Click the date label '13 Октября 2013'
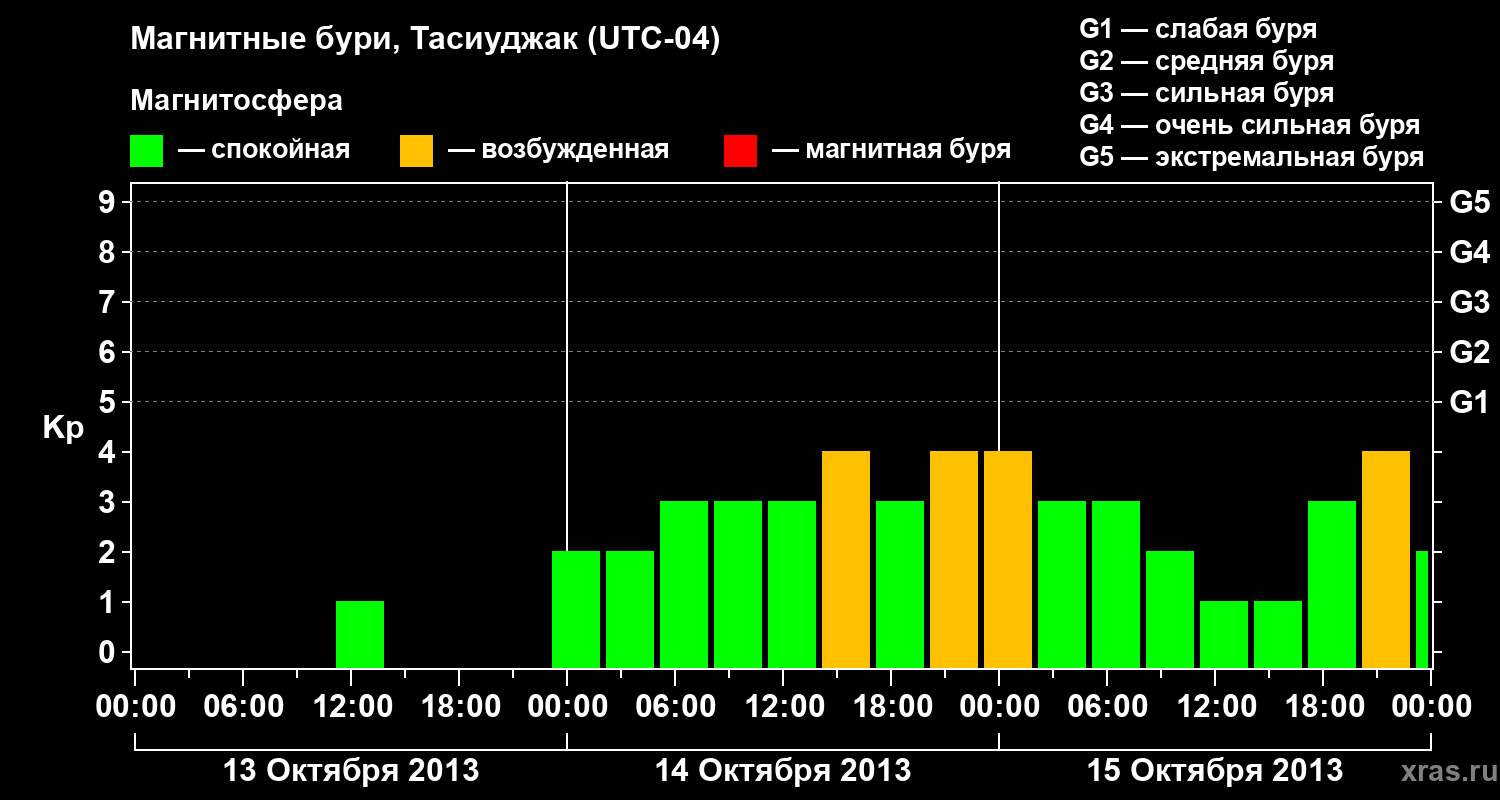 [x=351, y=771]
